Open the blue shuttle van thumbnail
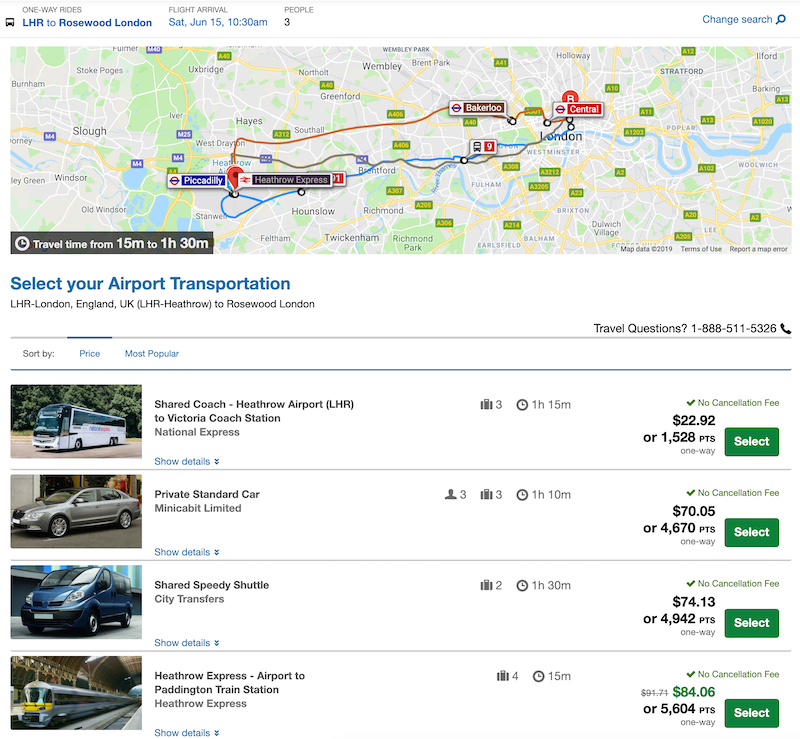This screenshot has height=739, width=800. pyautogui.click(x=76, y=602)
